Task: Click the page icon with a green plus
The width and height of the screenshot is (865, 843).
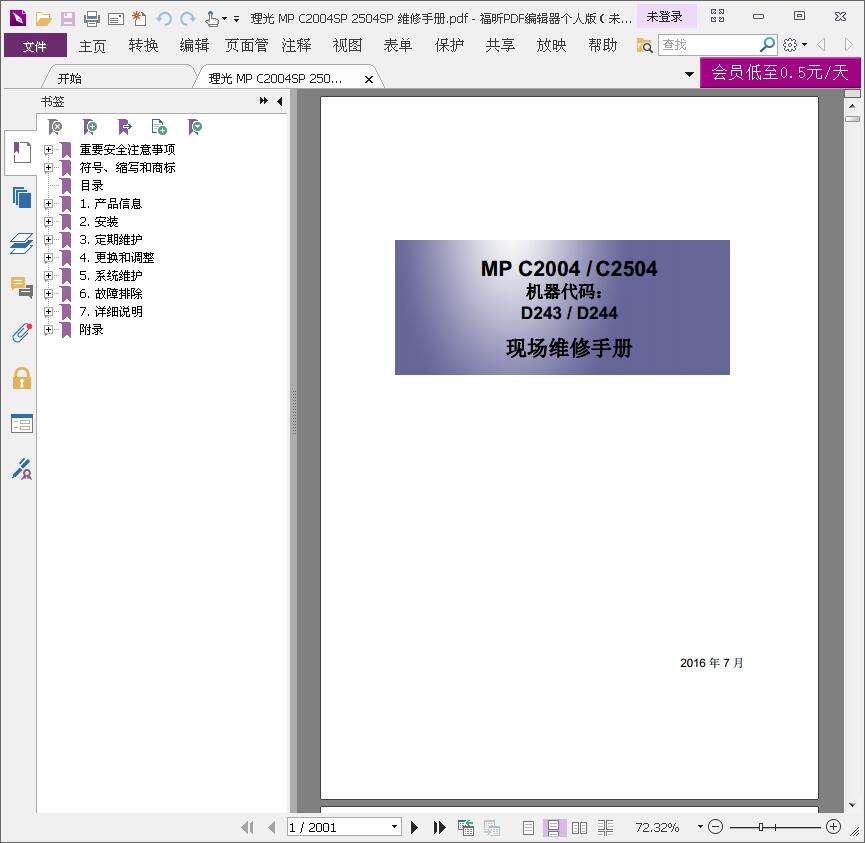Action: 159,127
